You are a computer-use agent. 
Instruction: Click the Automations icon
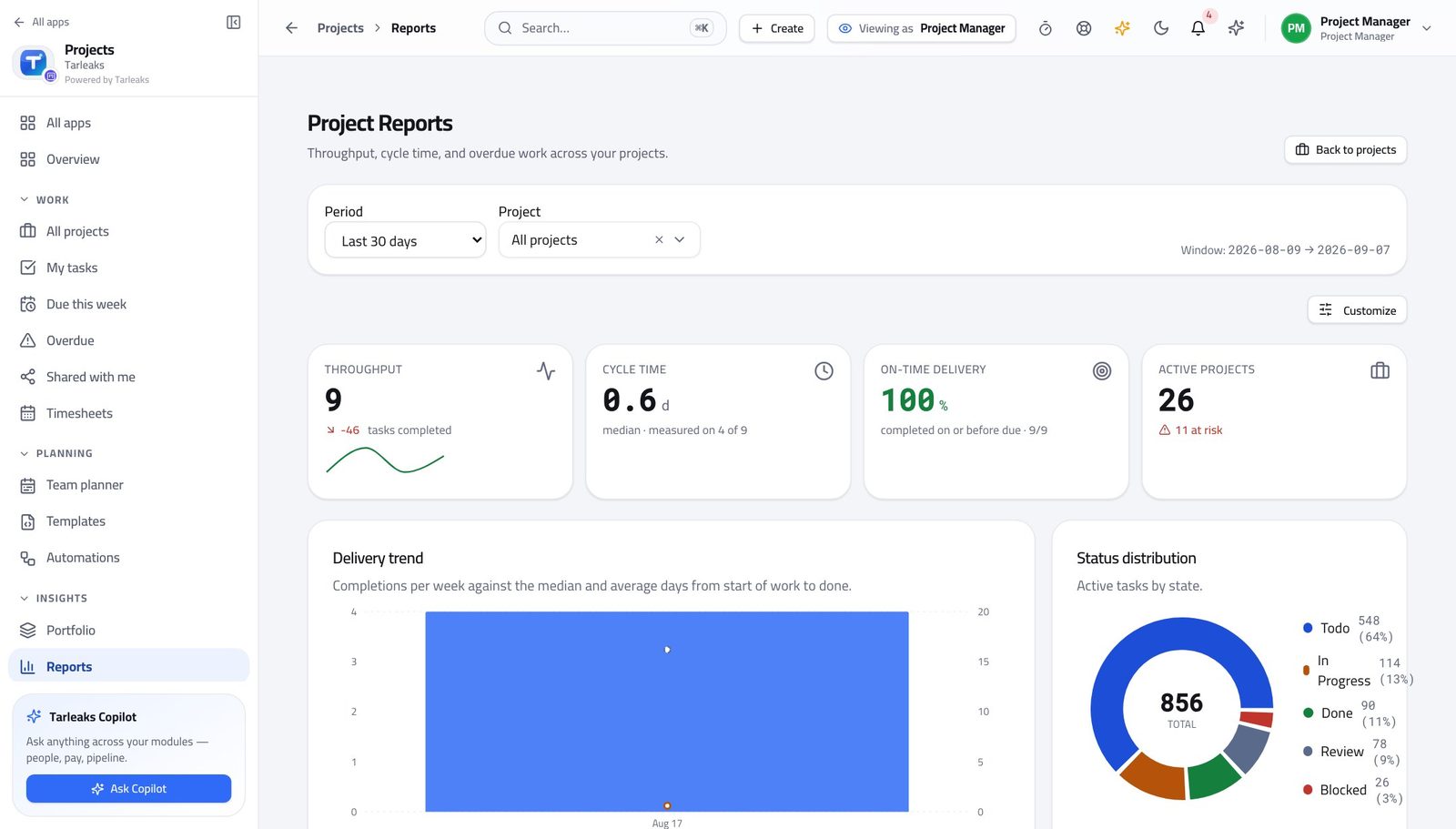[x=28, y=558]
